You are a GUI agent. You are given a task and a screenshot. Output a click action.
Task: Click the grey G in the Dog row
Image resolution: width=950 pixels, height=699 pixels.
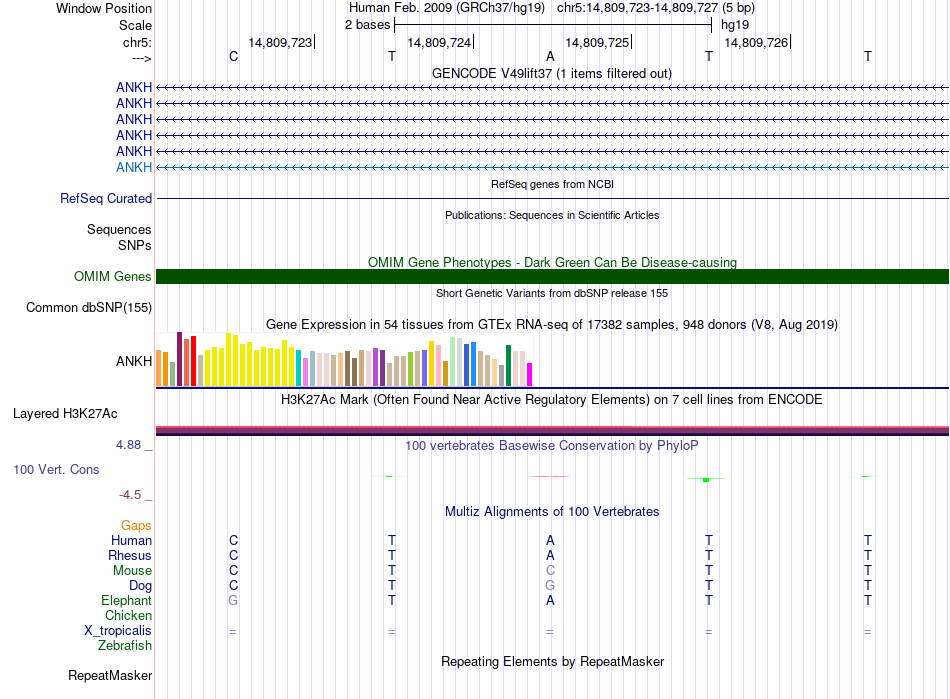tap(550, 586)
